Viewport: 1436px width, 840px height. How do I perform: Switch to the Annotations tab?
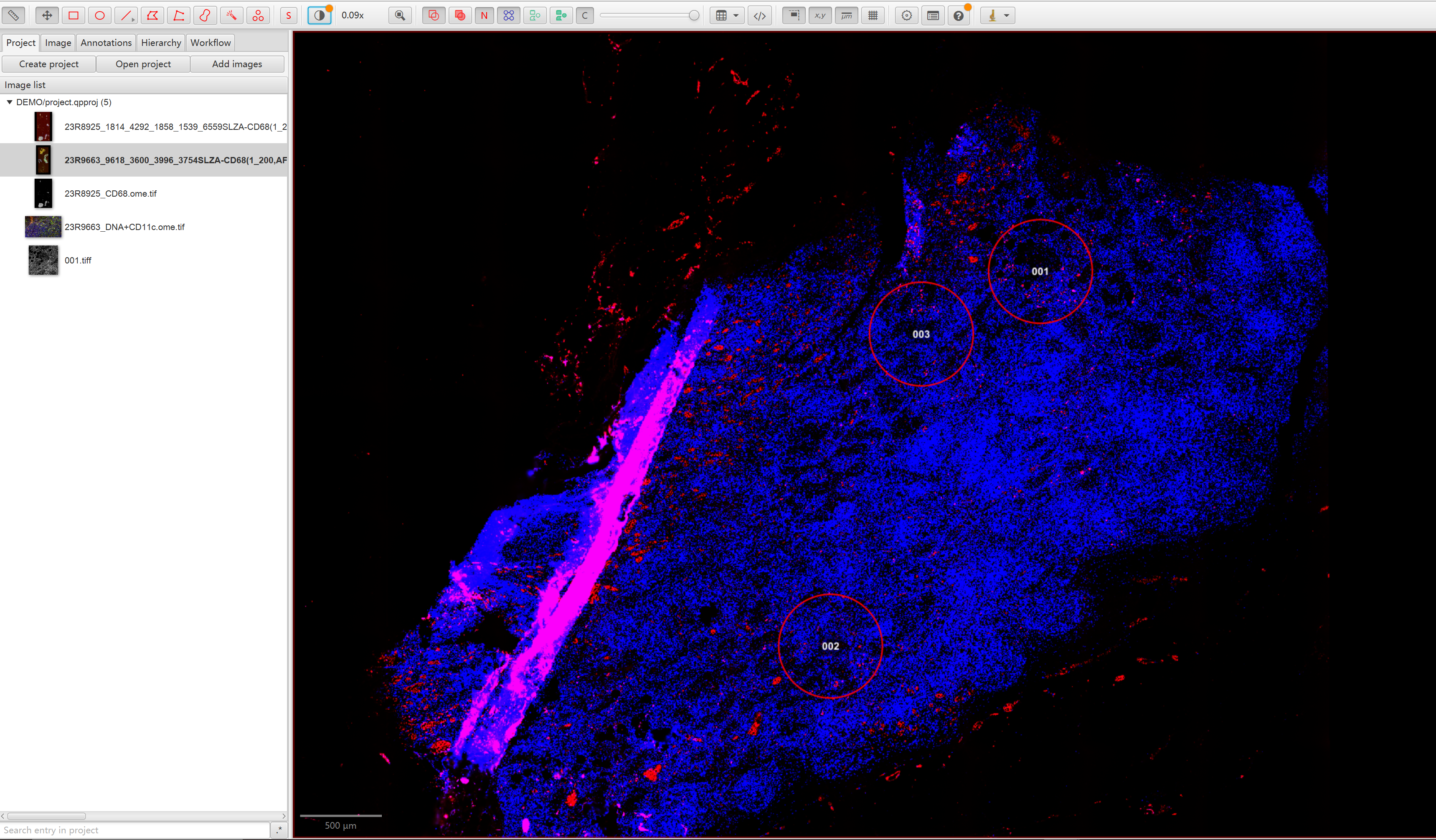(106, 43)
